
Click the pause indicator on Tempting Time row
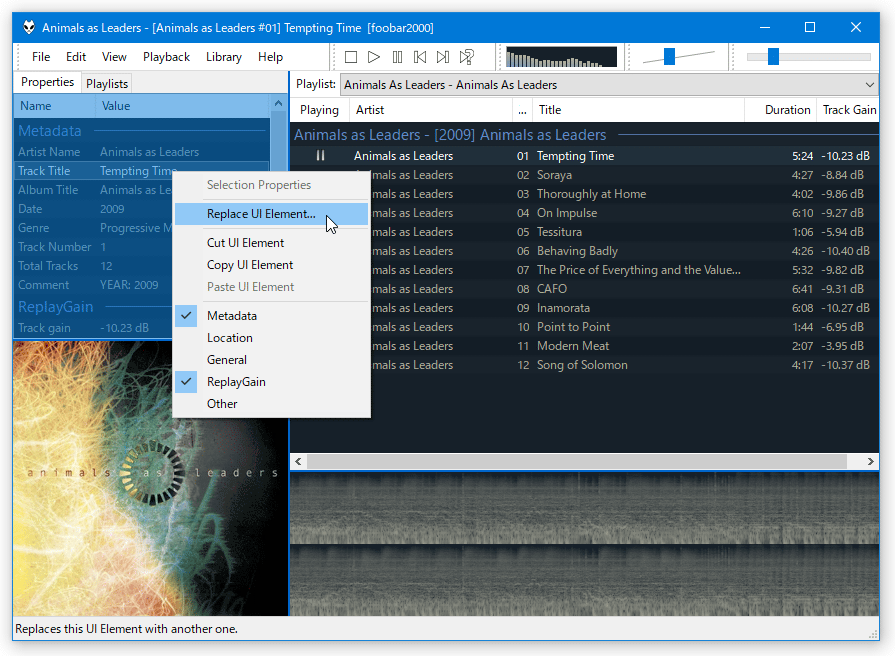320,156
